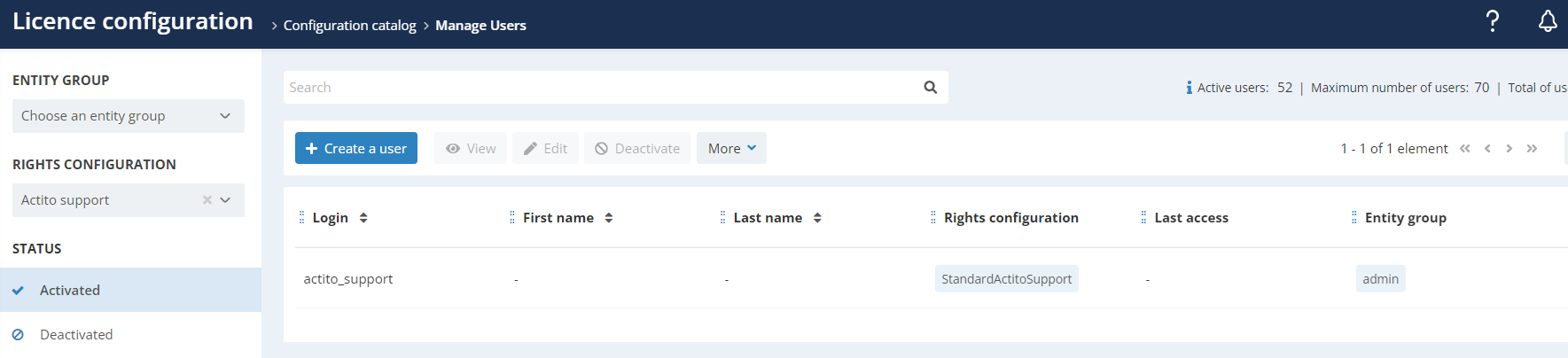Click the Maximum number of users text

[x=1400, y=88]
